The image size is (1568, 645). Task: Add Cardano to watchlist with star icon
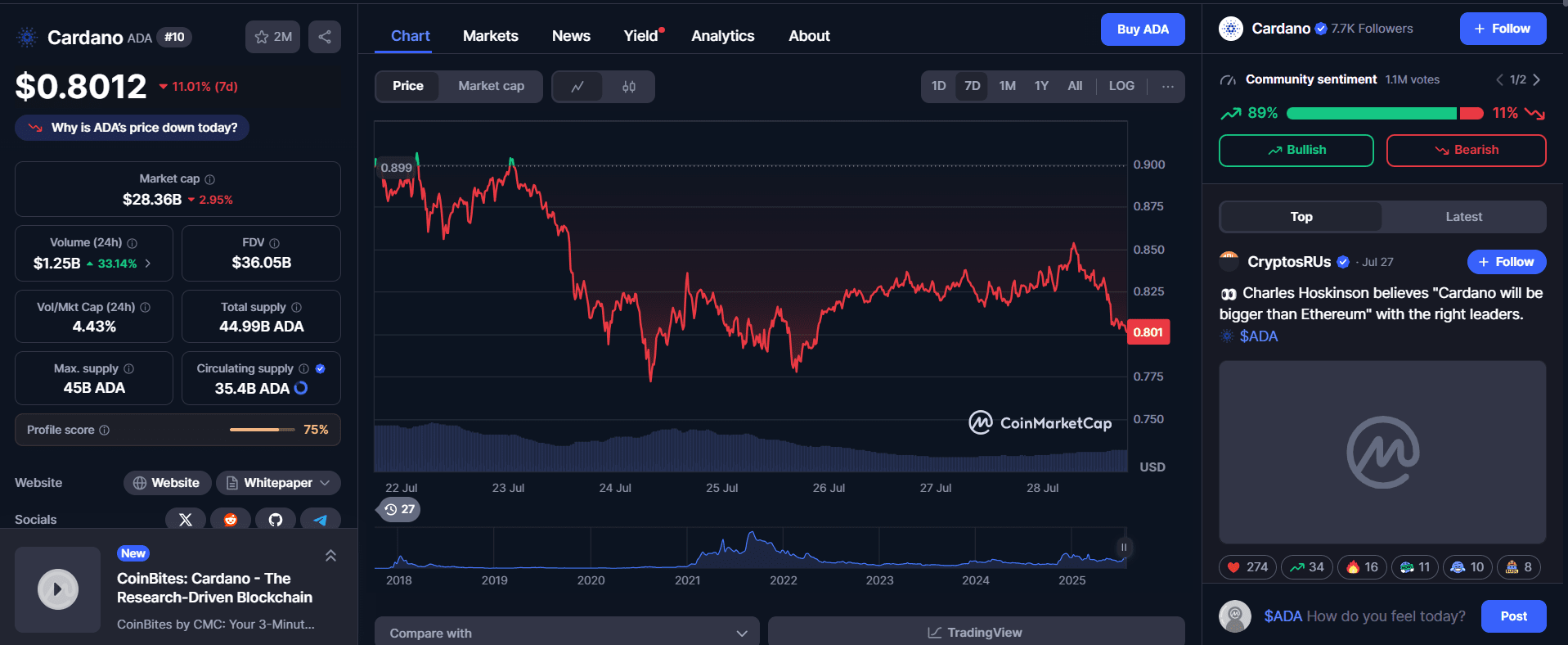click(273, 37)
